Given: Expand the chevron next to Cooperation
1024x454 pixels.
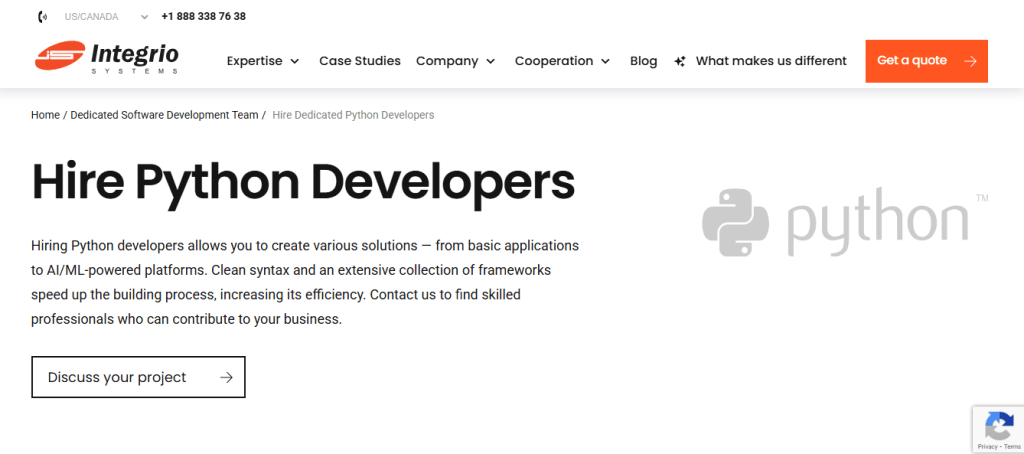Looking at the screenshot, I should coord(605,62).
